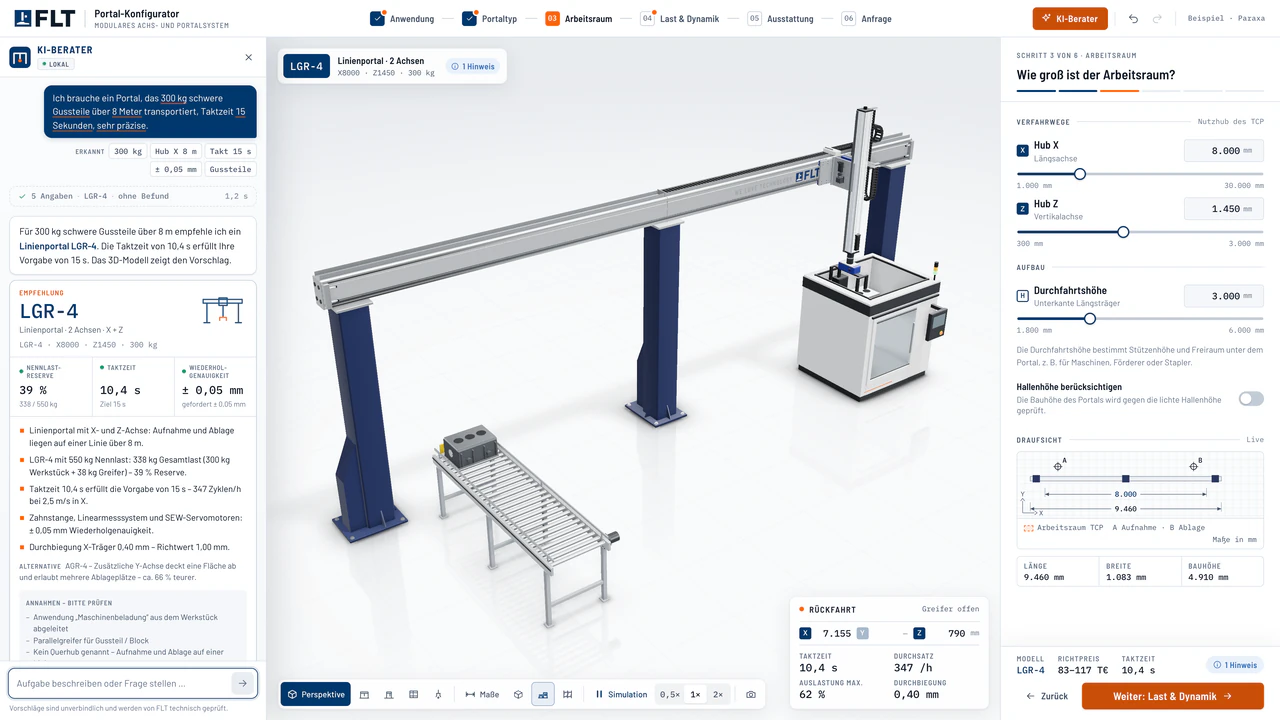The width and height of the screenshot is (1280, 720).
Task: Click the screenshot camera icon
Action: tap(751, 694)
